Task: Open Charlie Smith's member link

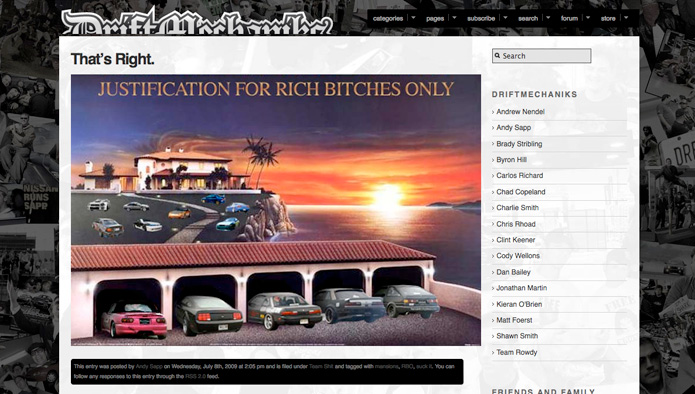Action: point(518,207)
